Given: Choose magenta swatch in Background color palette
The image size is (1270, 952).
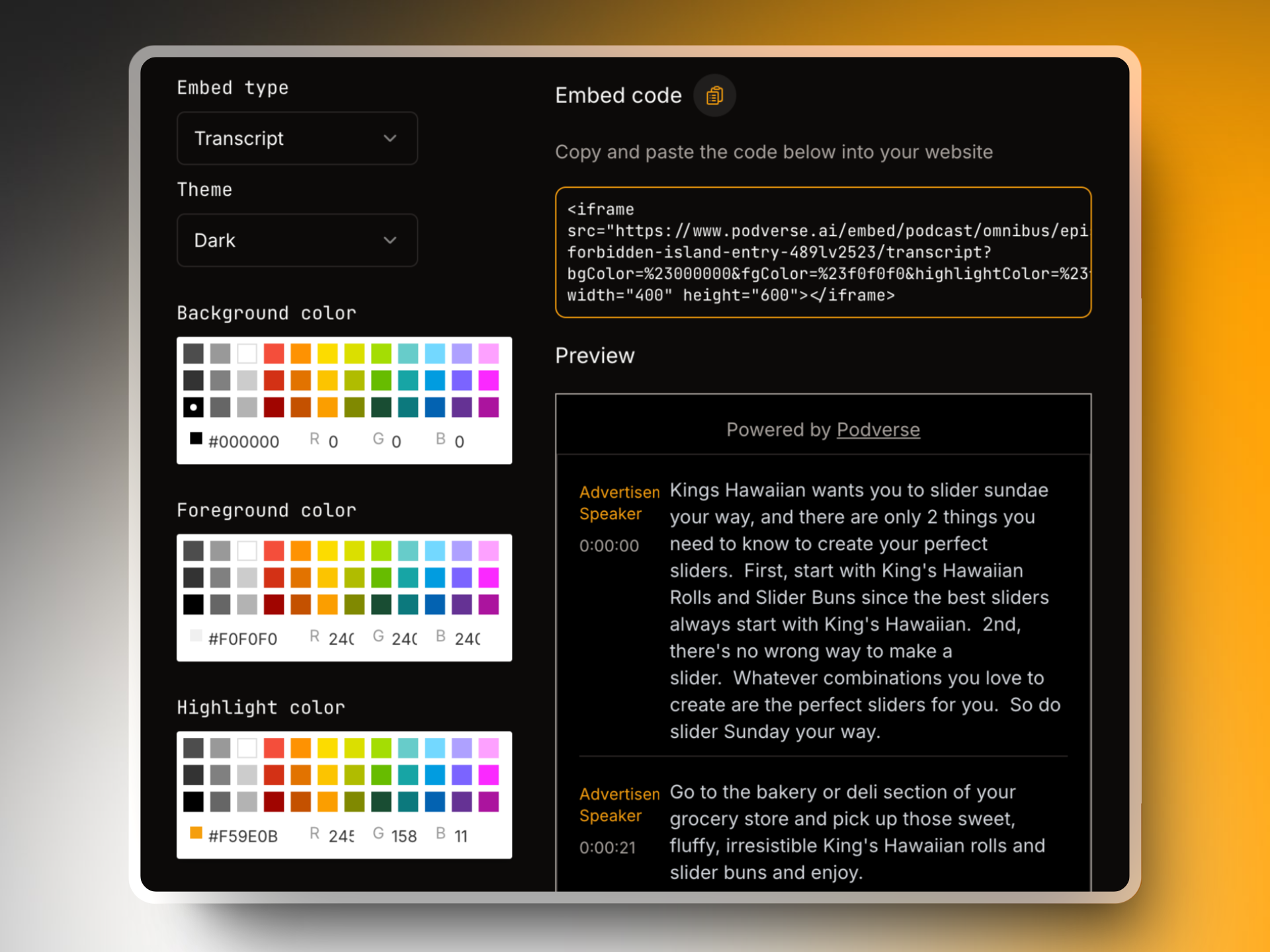Looking at the screenshot, I should 489,381.
